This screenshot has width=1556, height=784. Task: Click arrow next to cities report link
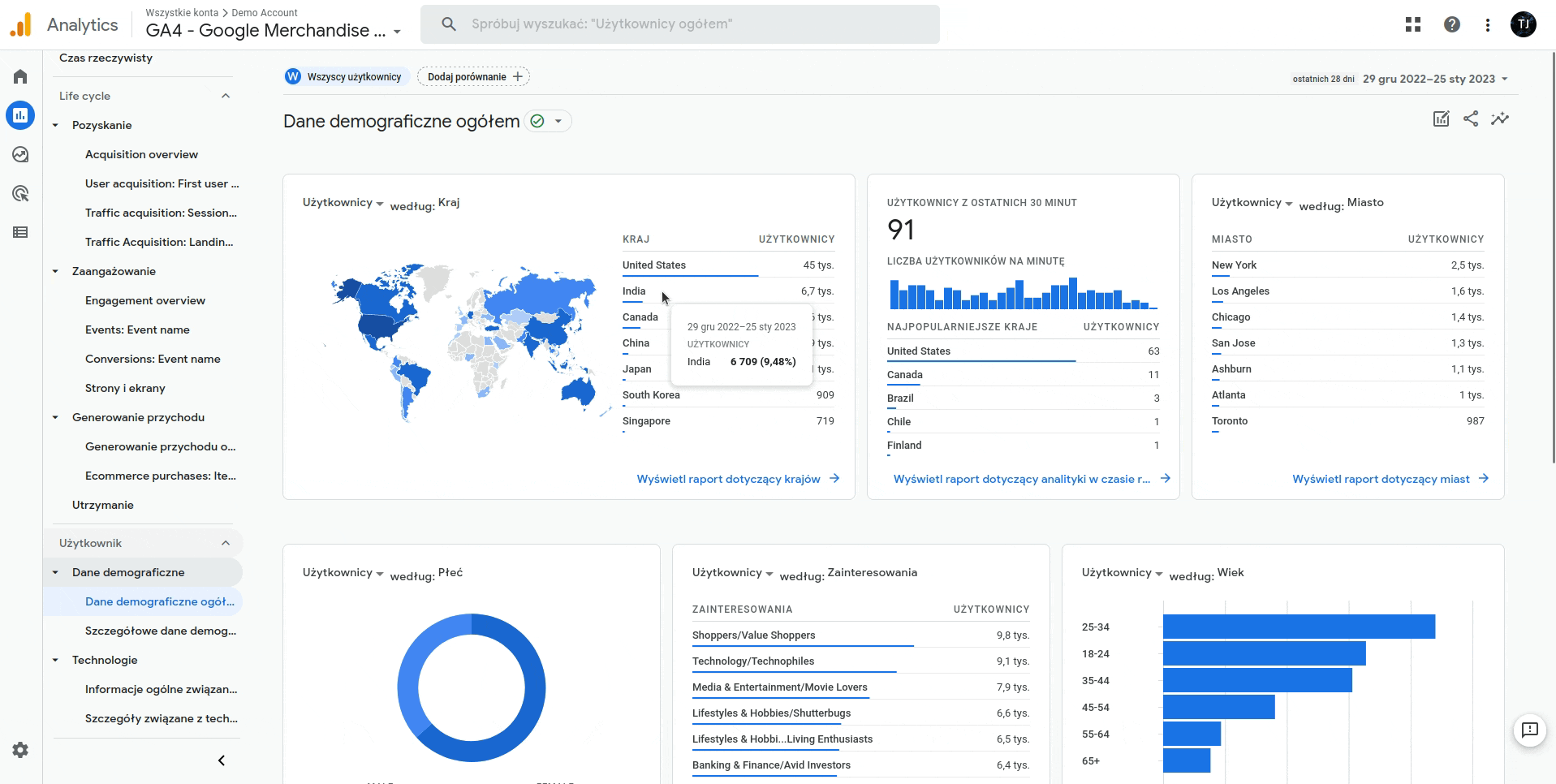tap(1484, 479)
